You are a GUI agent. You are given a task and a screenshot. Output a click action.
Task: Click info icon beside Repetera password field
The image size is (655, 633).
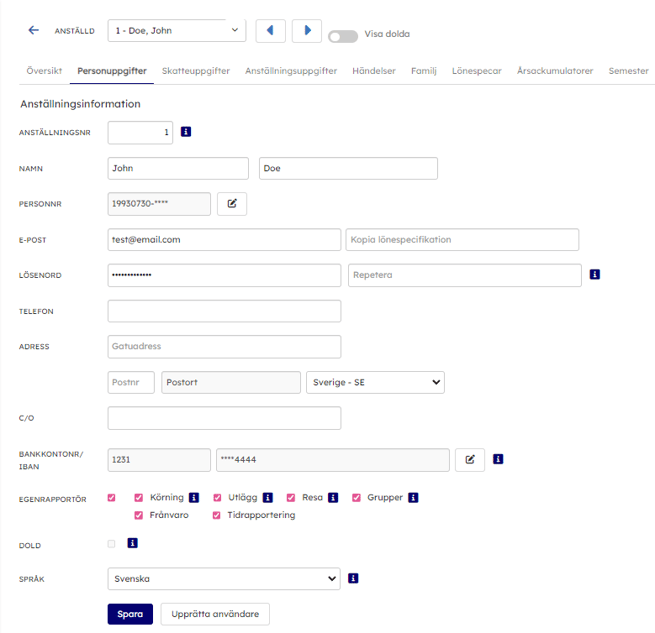595,274
